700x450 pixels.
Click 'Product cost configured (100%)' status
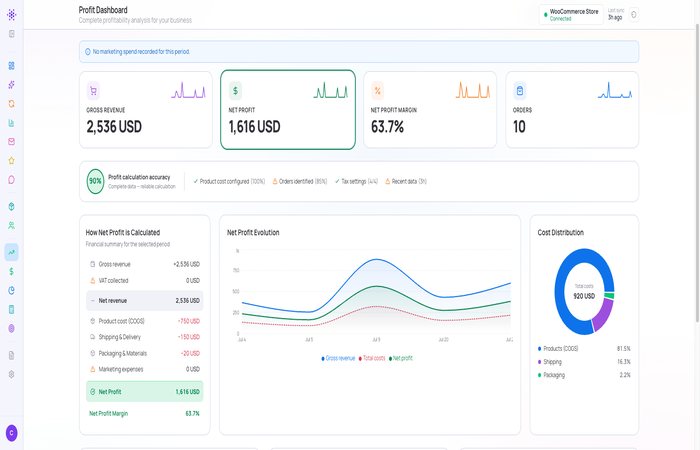tap(229, 181)
